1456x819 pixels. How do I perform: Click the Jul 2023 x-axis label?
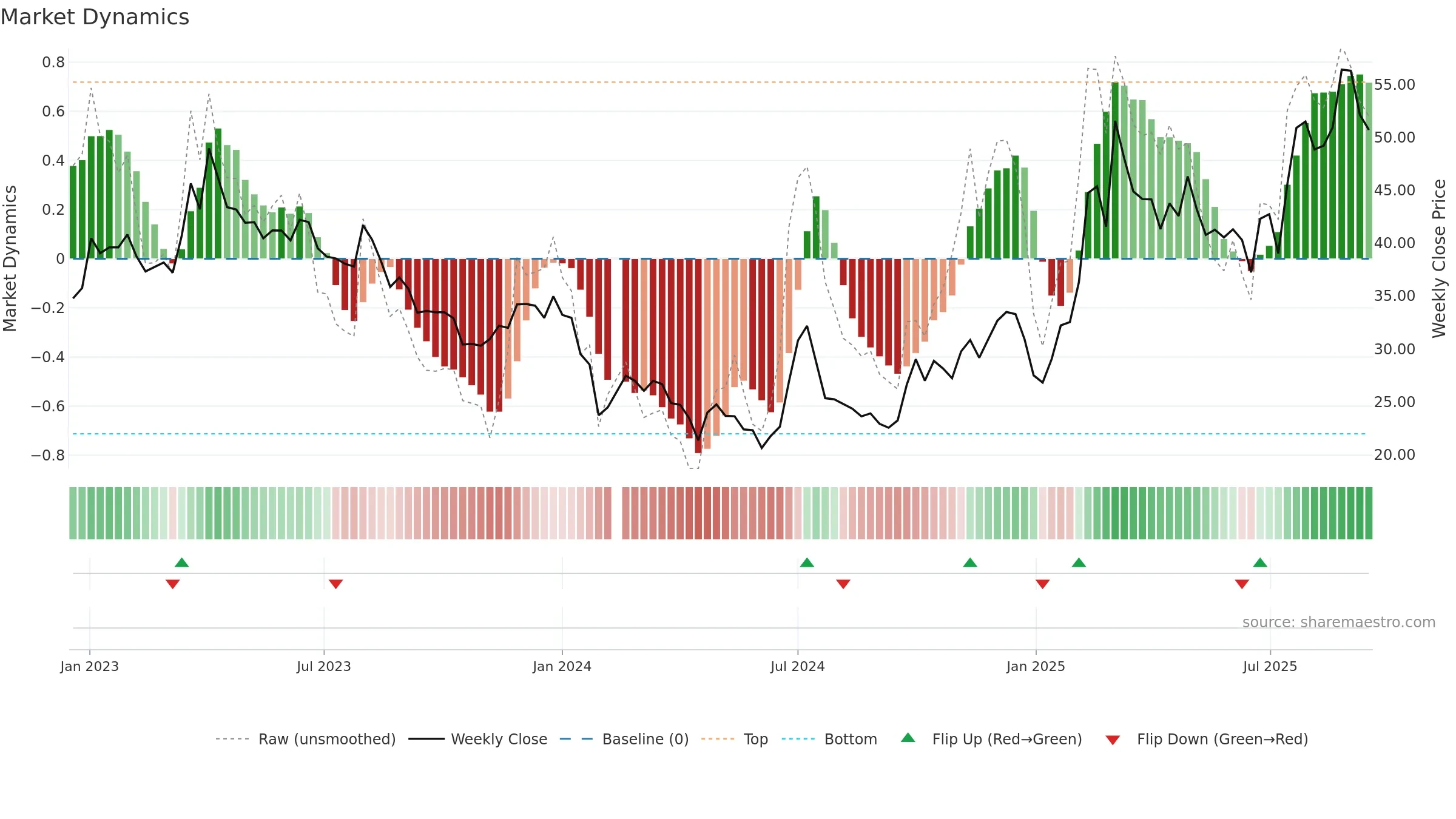point(324,666)
